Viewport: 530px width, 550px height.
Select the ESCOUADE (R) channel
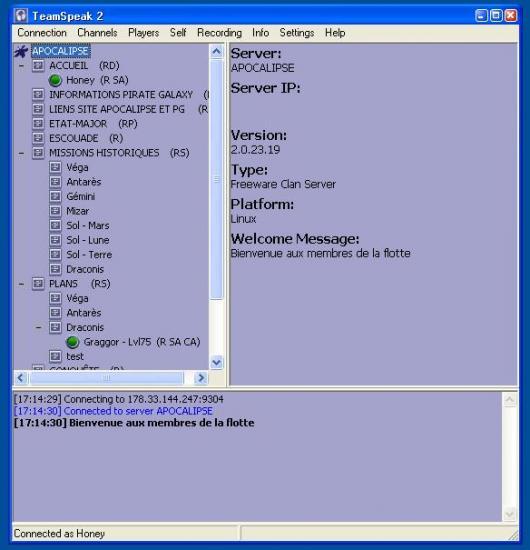point(86,138)
